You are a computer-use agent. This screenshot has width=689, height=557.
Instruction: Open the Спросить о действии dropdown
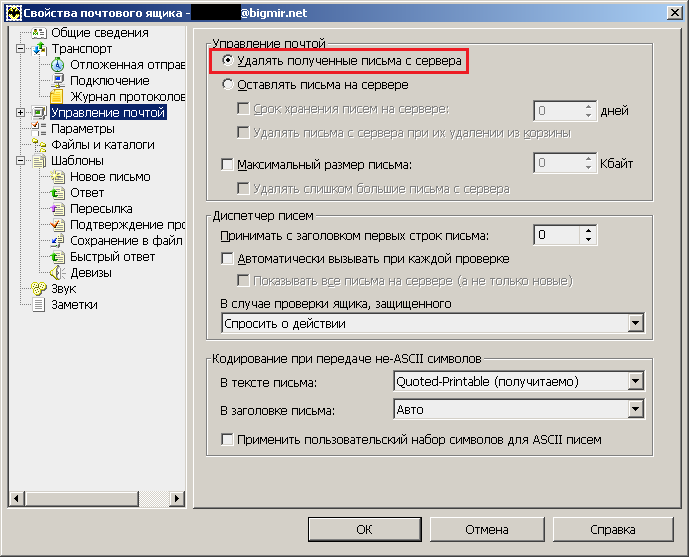coord(635,323)
